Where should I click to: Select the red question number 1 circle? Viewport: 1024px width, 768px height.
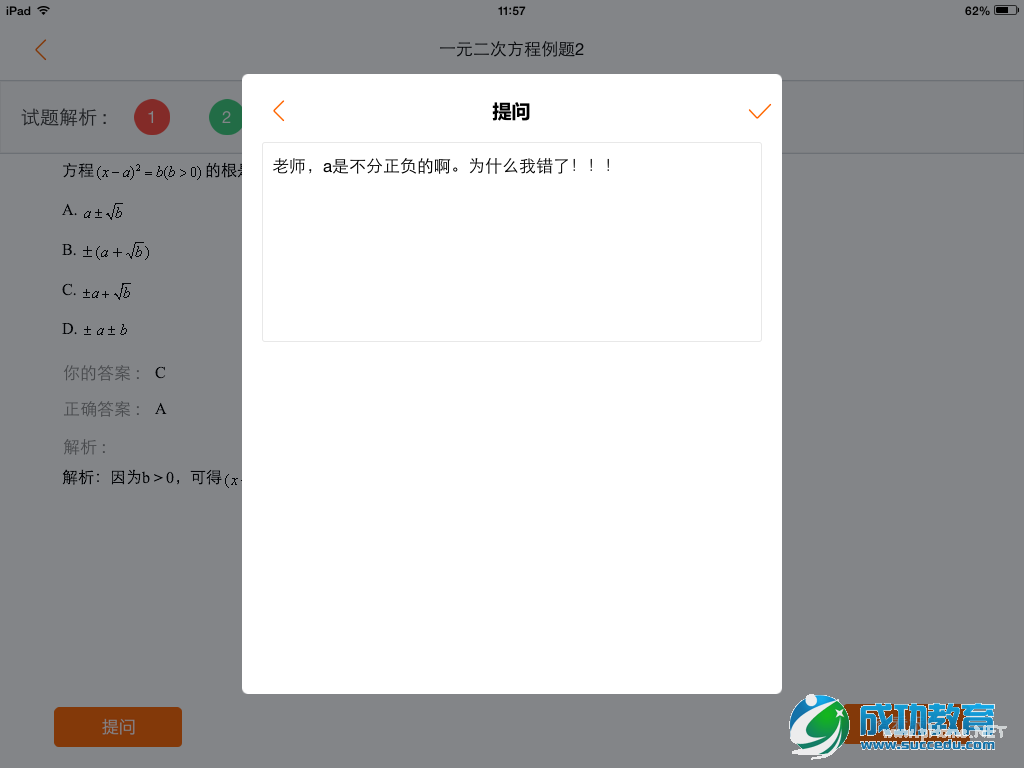coord(151,117)
